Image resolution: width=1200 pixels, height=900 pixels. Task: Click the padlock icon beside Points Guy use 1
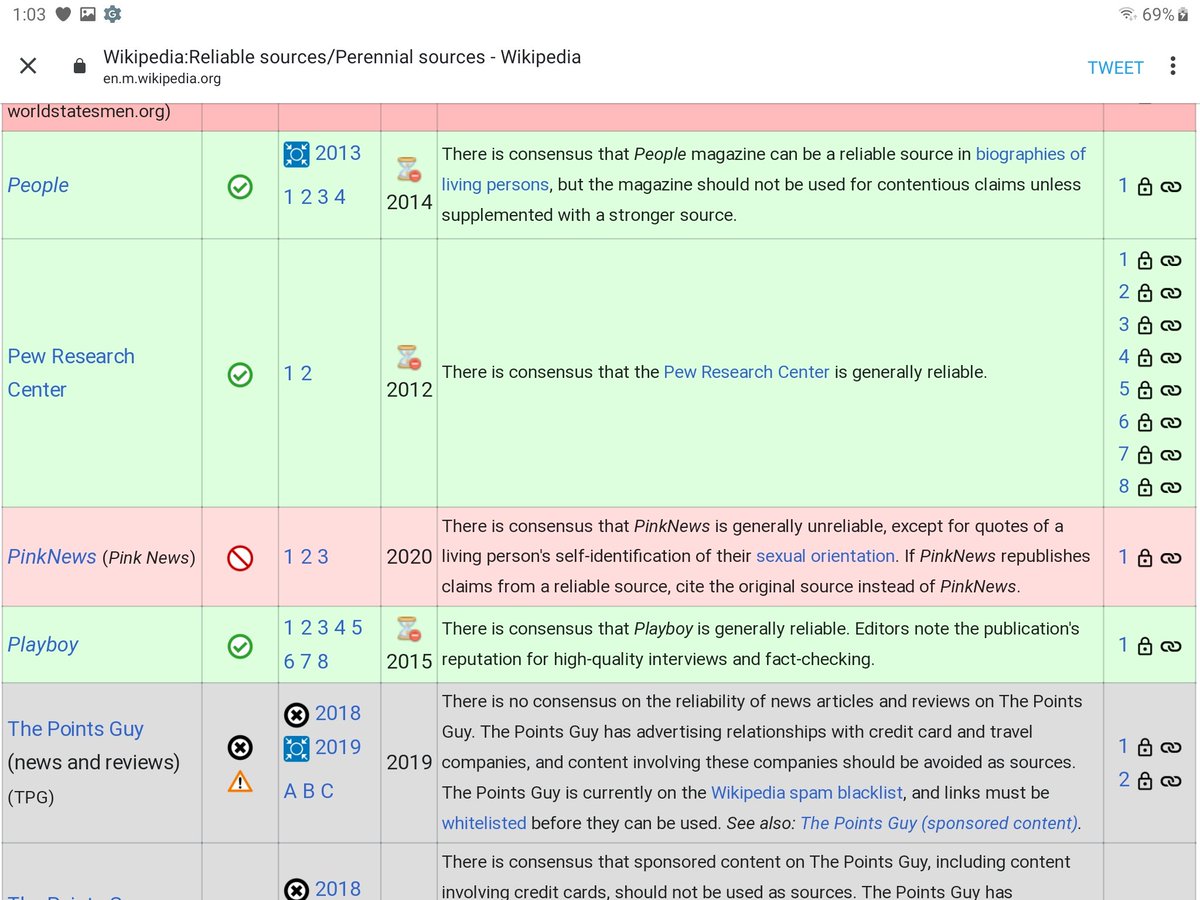[x=1145, y=747]
